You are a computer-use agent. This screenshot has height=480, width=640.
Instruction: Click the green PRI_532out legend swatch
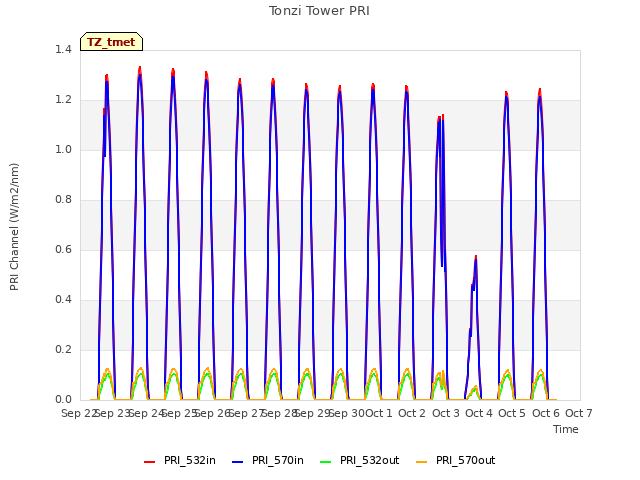[x=326, y=462]
